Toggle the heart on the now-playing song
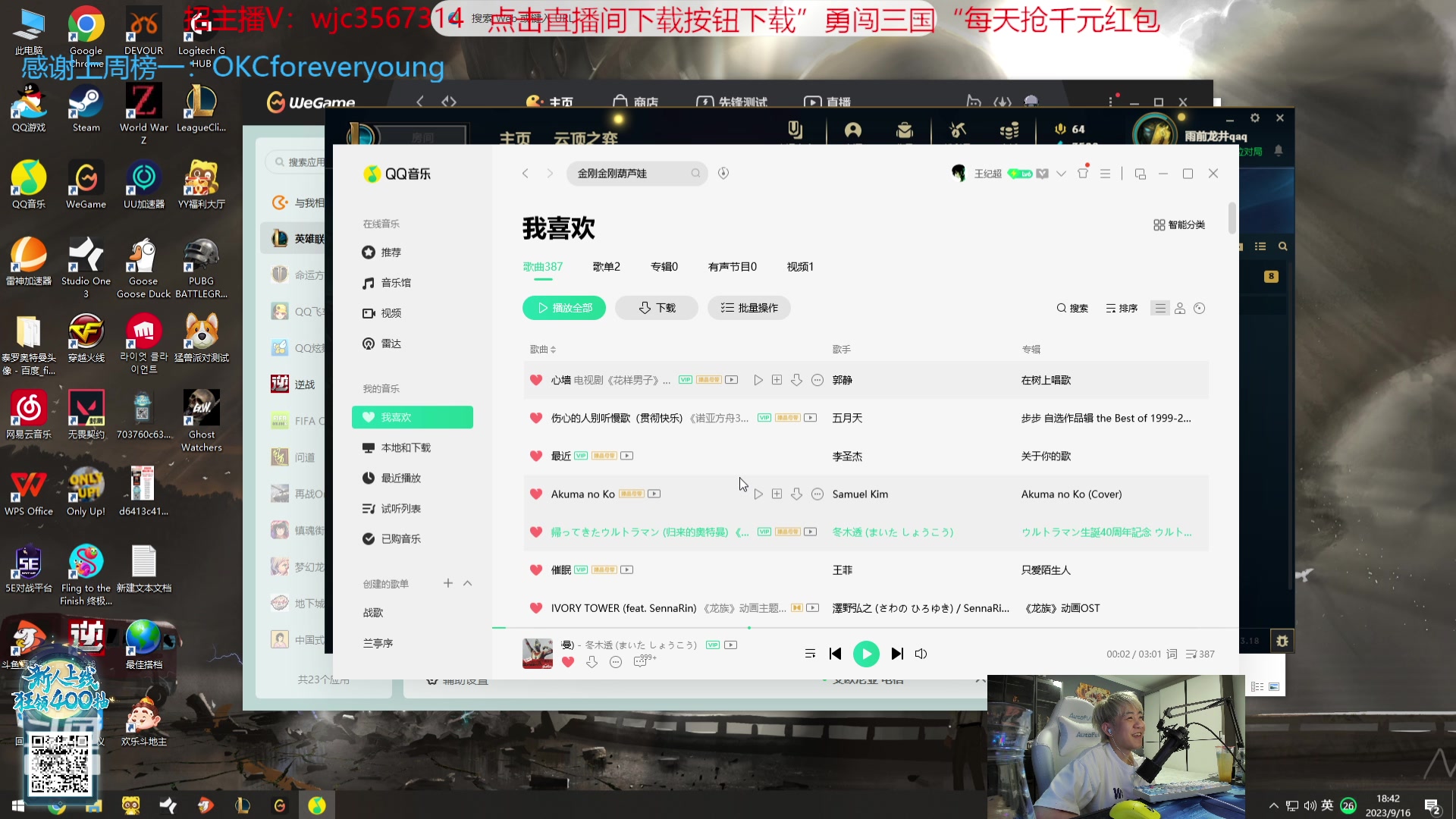 [567, 662]
